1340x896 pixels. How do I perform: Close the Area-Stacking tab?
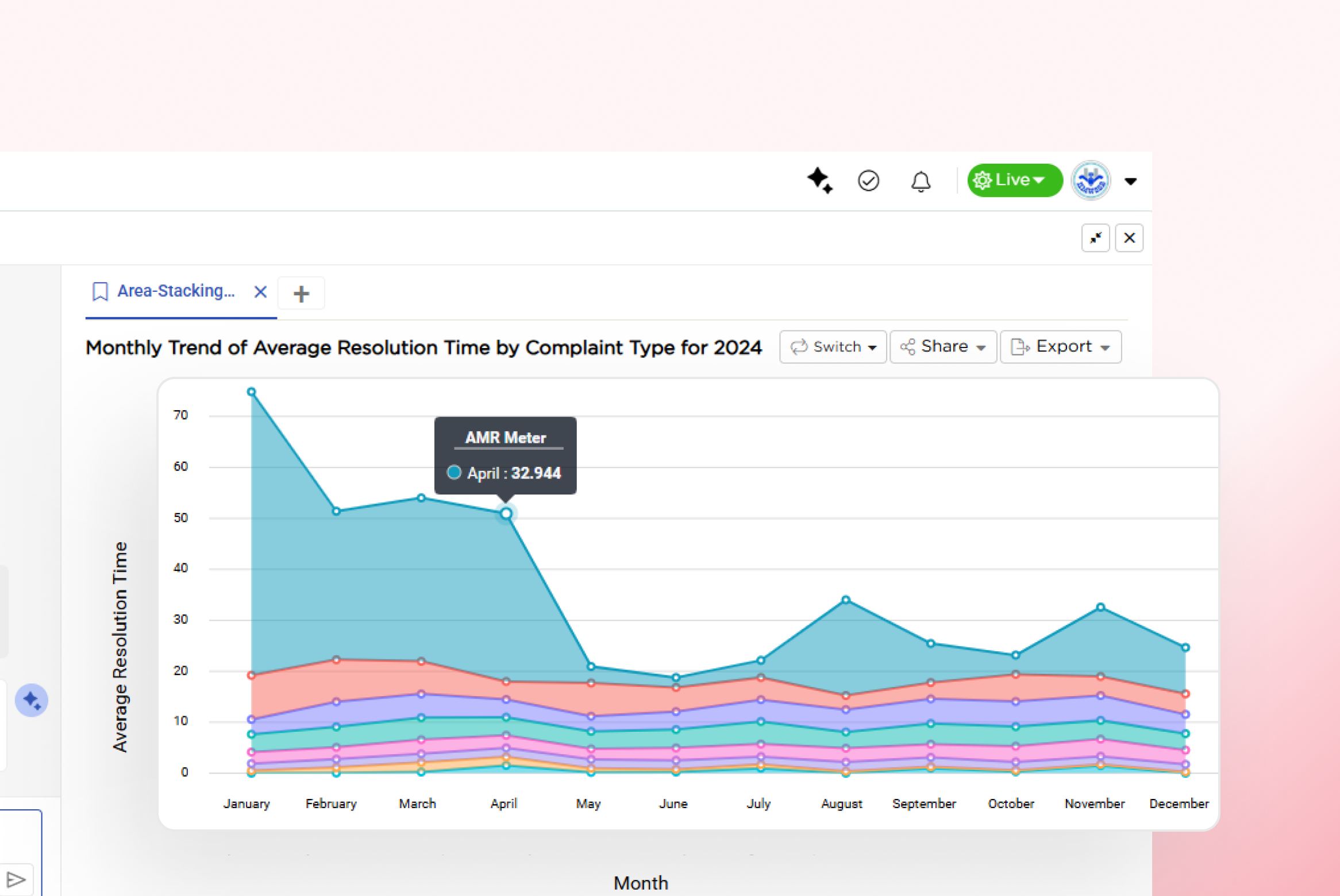[260, 292]
